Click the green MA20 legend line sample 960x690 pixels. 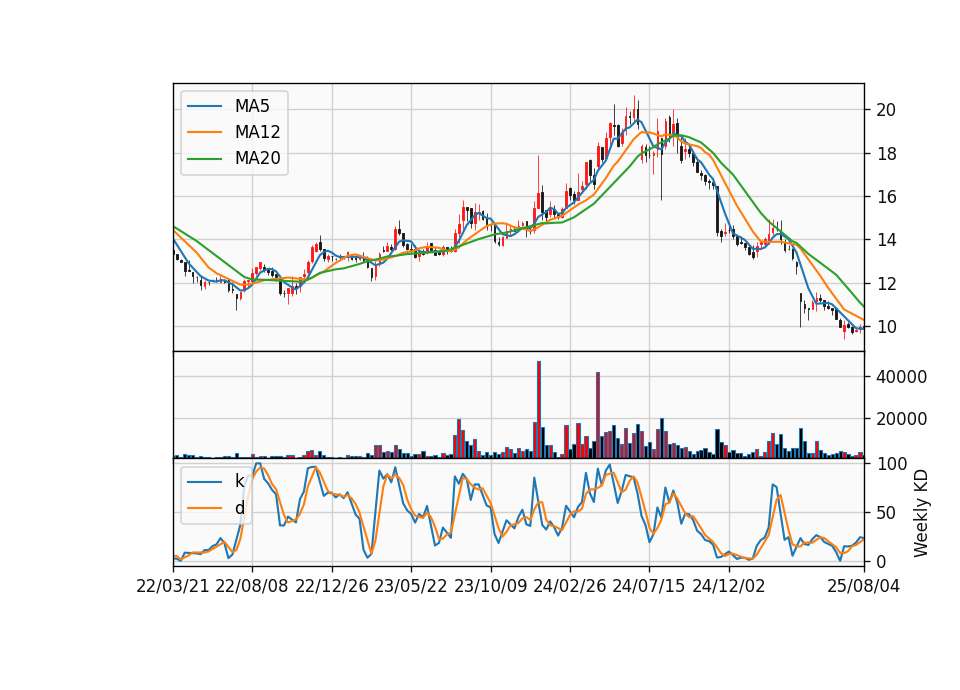click(204, 159)
